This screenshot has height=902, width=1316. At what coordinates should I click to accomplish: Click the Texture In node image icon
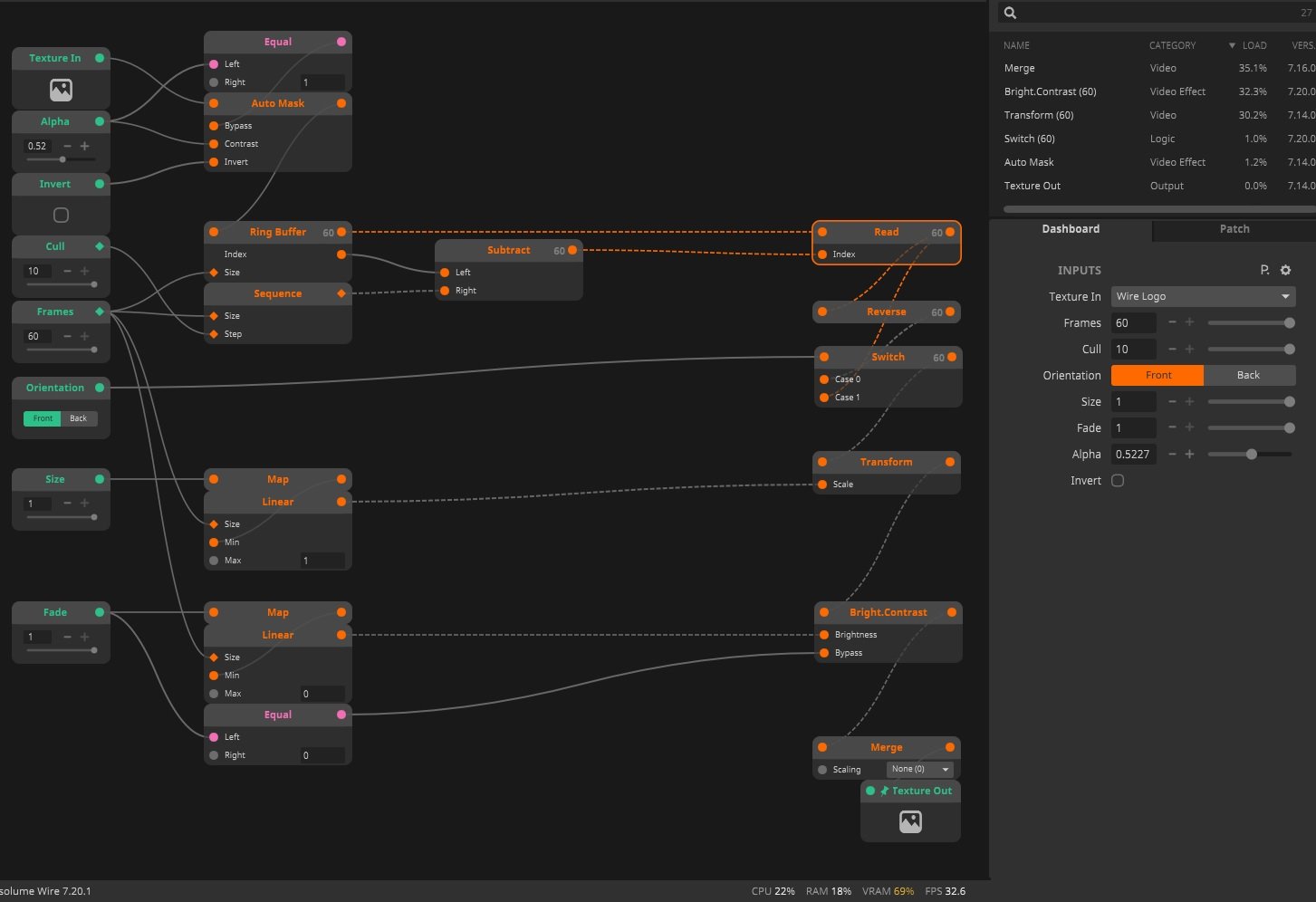pyautogui.click(x=61, y=90)
